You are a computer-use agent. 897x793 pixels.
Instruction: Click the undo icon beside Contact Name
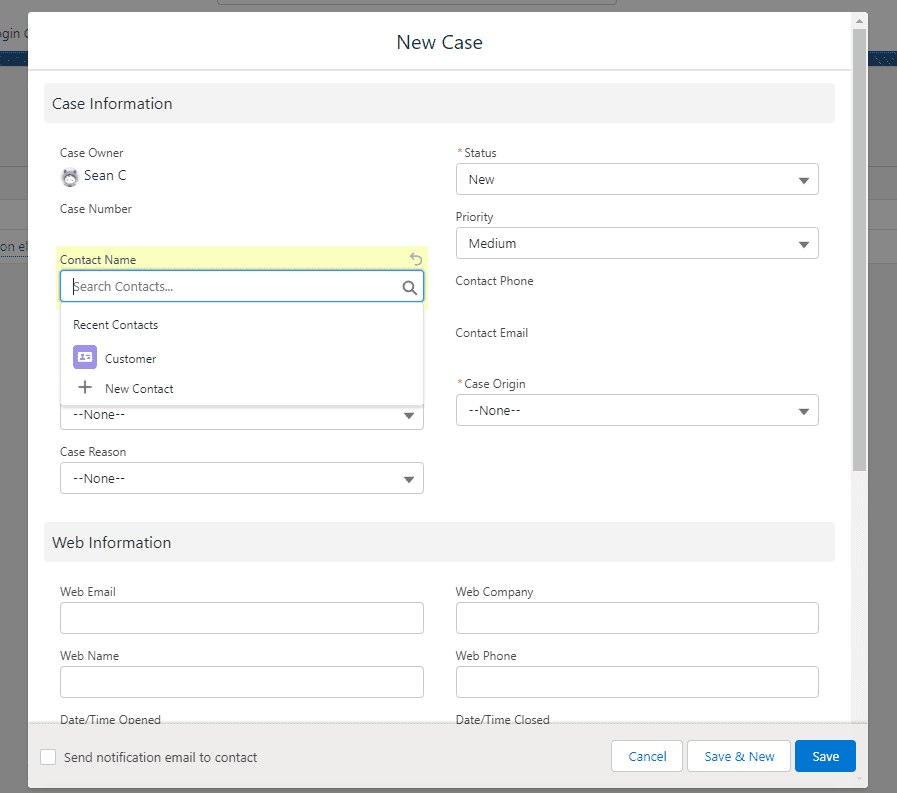pyautogui.click(x=416, y=259)
